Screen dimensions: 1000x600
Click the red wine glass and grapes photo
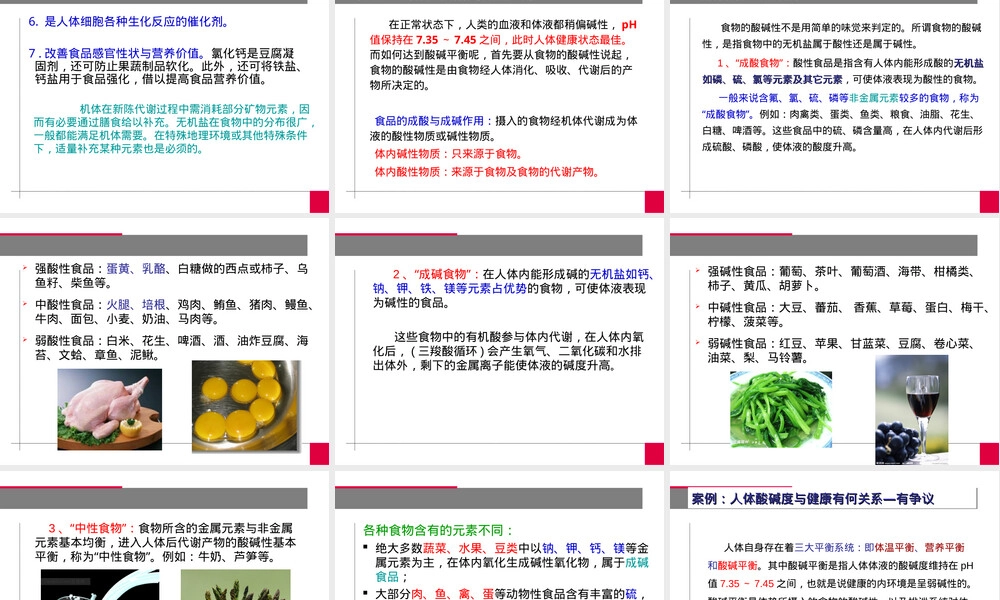coord(911,409)
